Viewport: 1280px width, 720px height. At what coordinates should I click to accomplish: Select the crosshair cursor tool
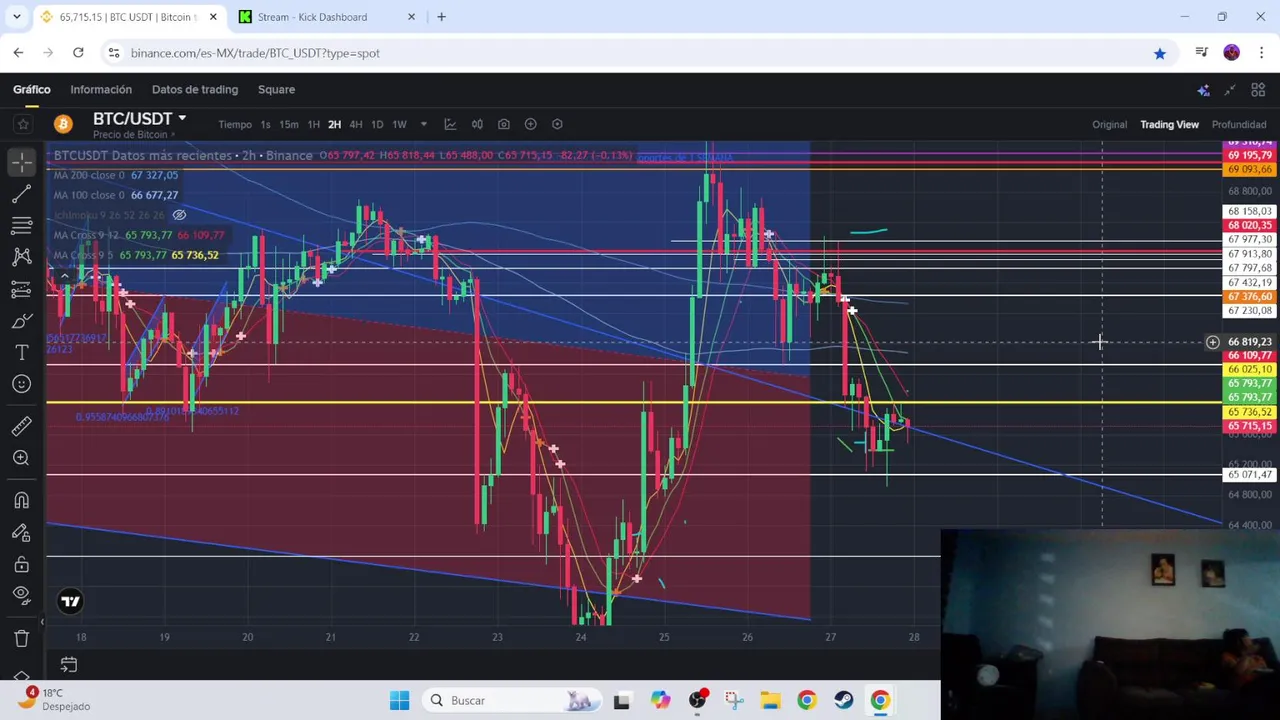tap(22, 160)
